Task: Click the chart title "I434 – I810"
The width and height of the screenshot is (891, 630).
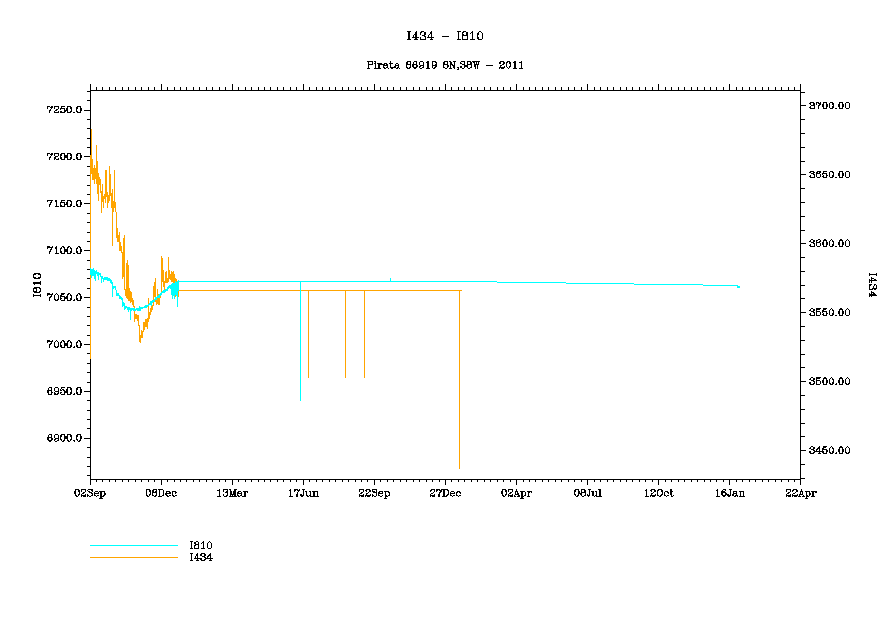Action: (x=445, y=36)
